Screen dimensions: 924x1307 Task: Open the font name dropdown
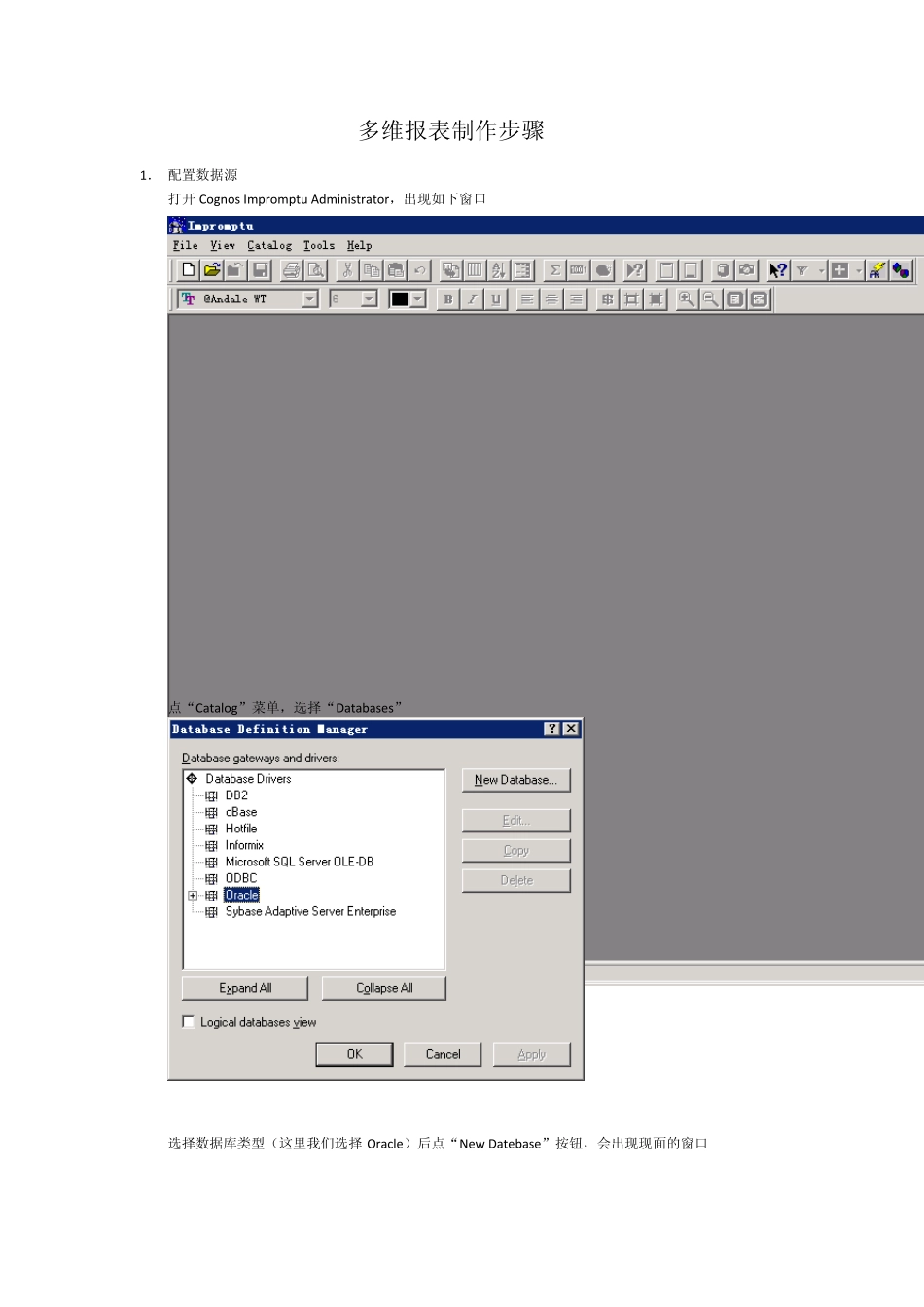(309, 300)
